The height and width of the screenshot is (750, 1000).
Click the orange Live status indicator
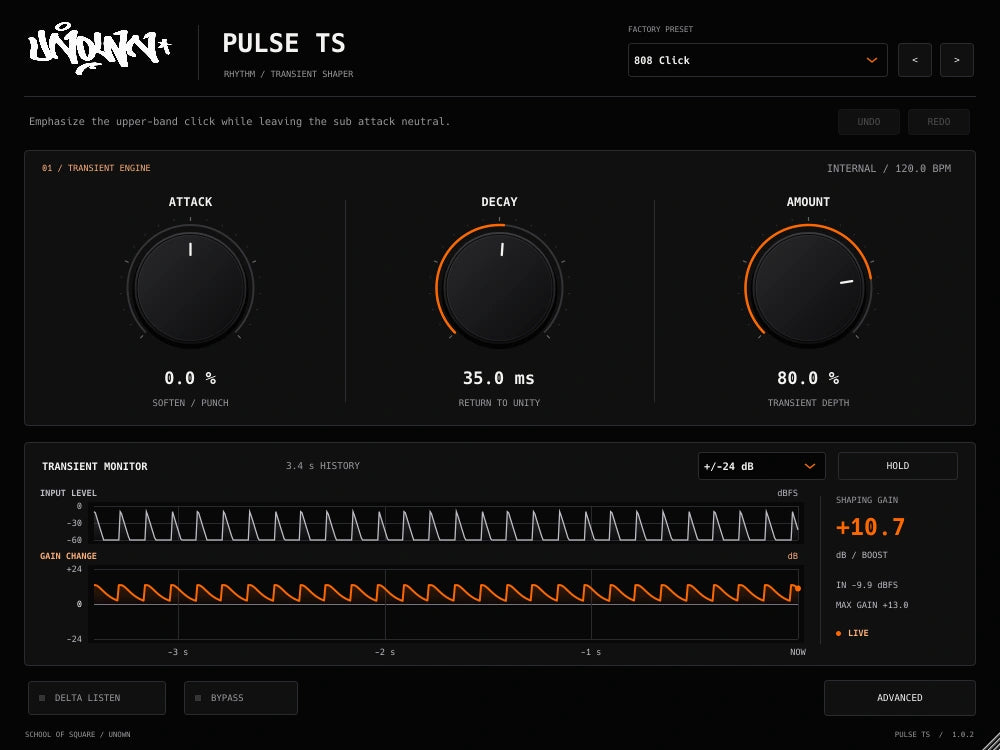point(852,633)
